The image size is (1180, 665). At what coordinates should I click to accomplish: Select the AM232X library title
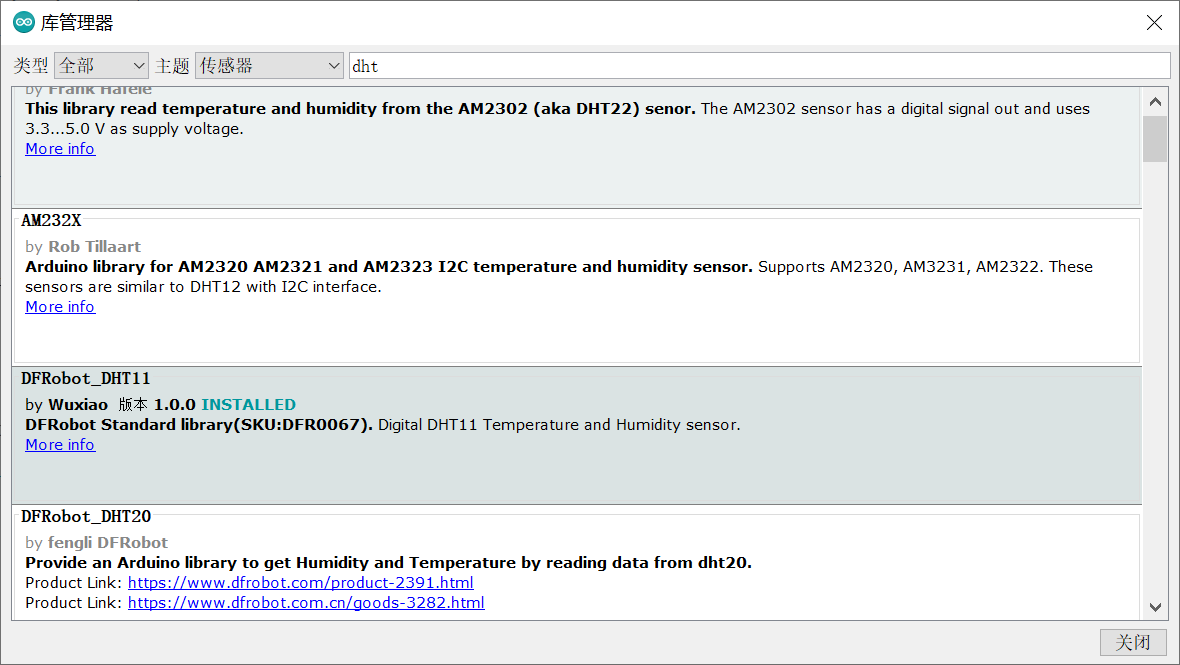[x=51, y=220]
